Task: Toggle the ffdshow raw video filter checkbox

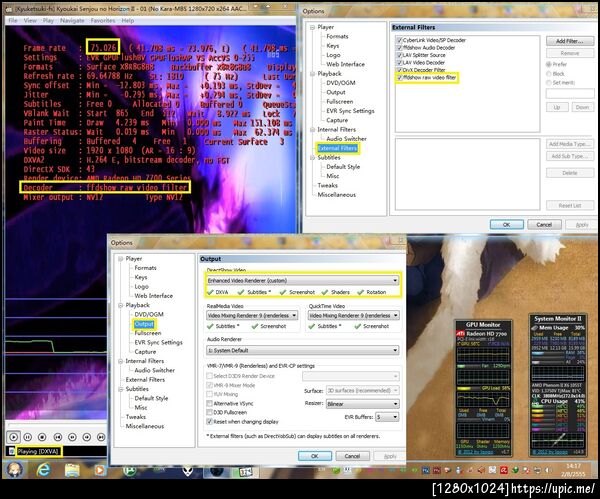Action: (x=399, y=77)
